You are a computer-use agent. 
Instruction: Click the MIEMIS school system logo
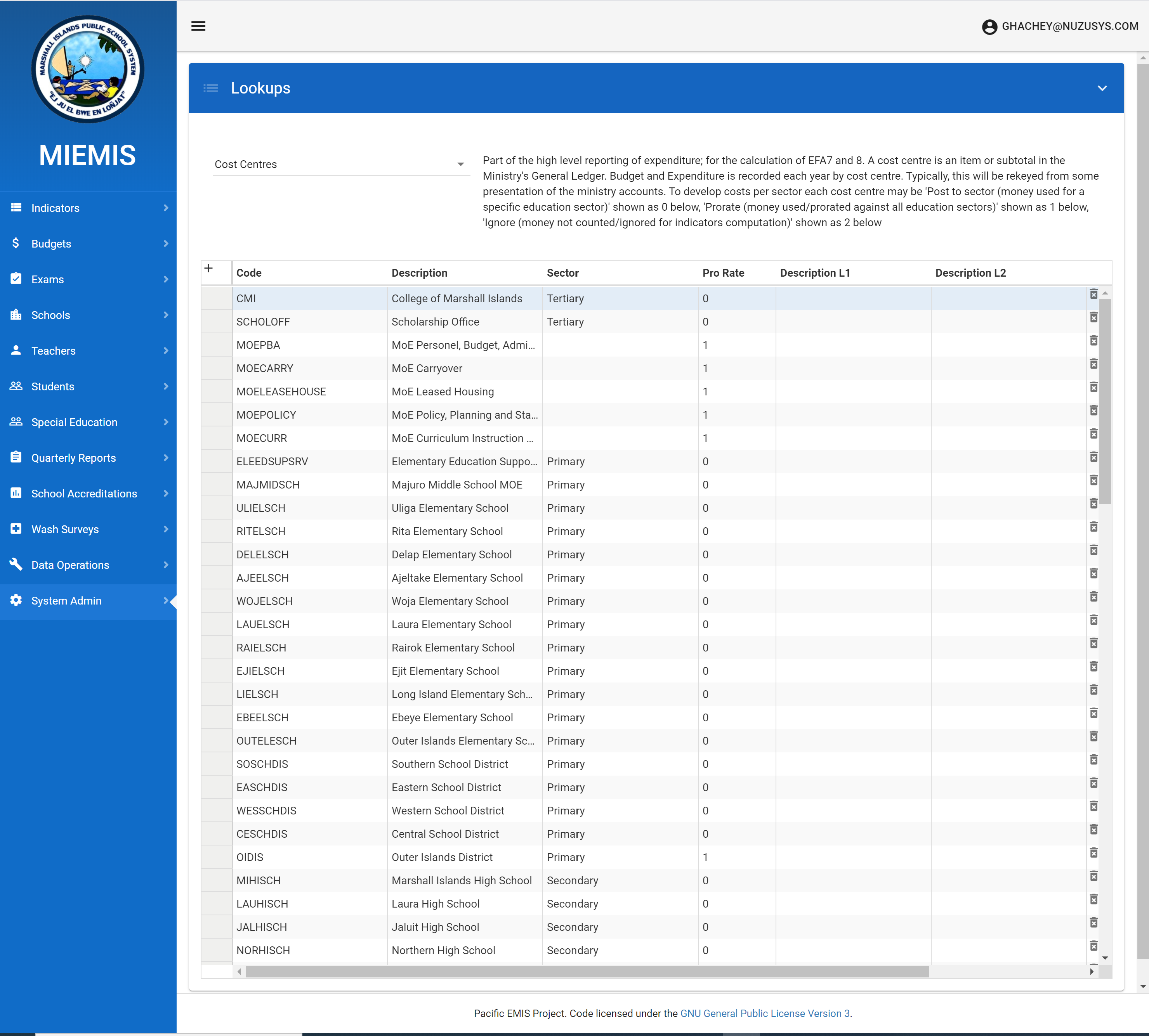[88, 69]
